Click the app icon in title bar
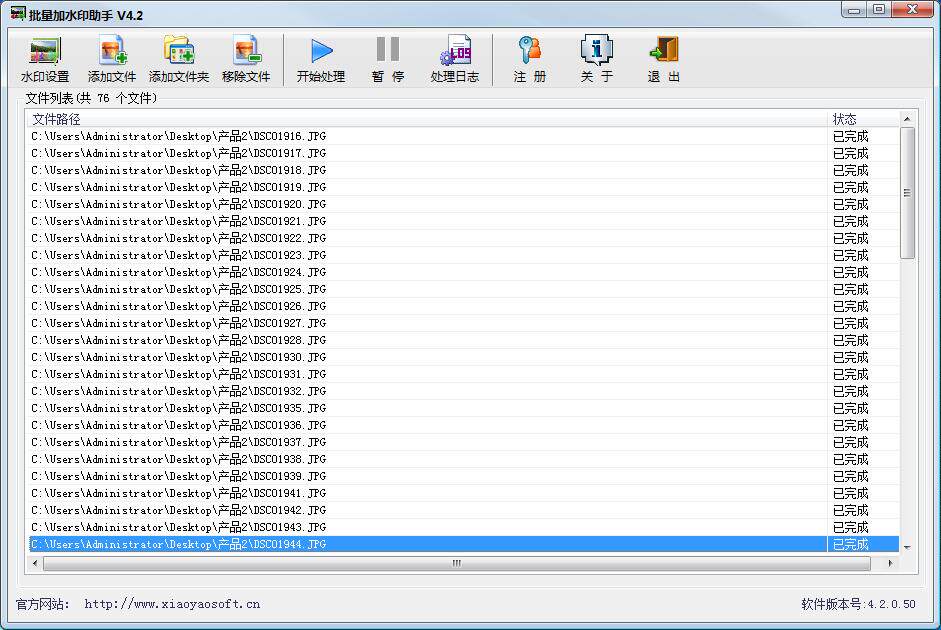941x630 pixels. 18,13
